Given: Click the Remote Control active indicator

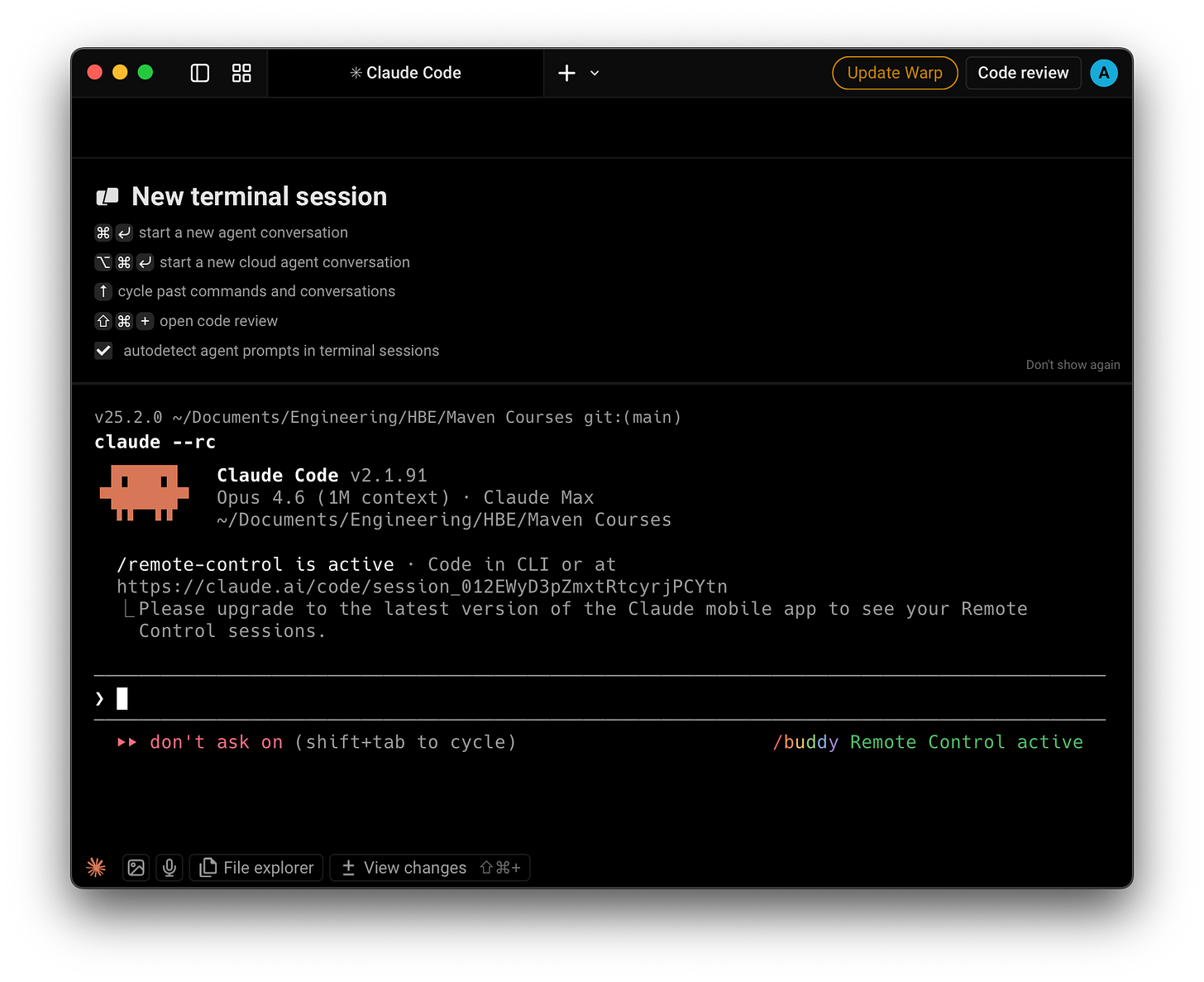Looking at the screenshot, I should (x=966, y=742).
